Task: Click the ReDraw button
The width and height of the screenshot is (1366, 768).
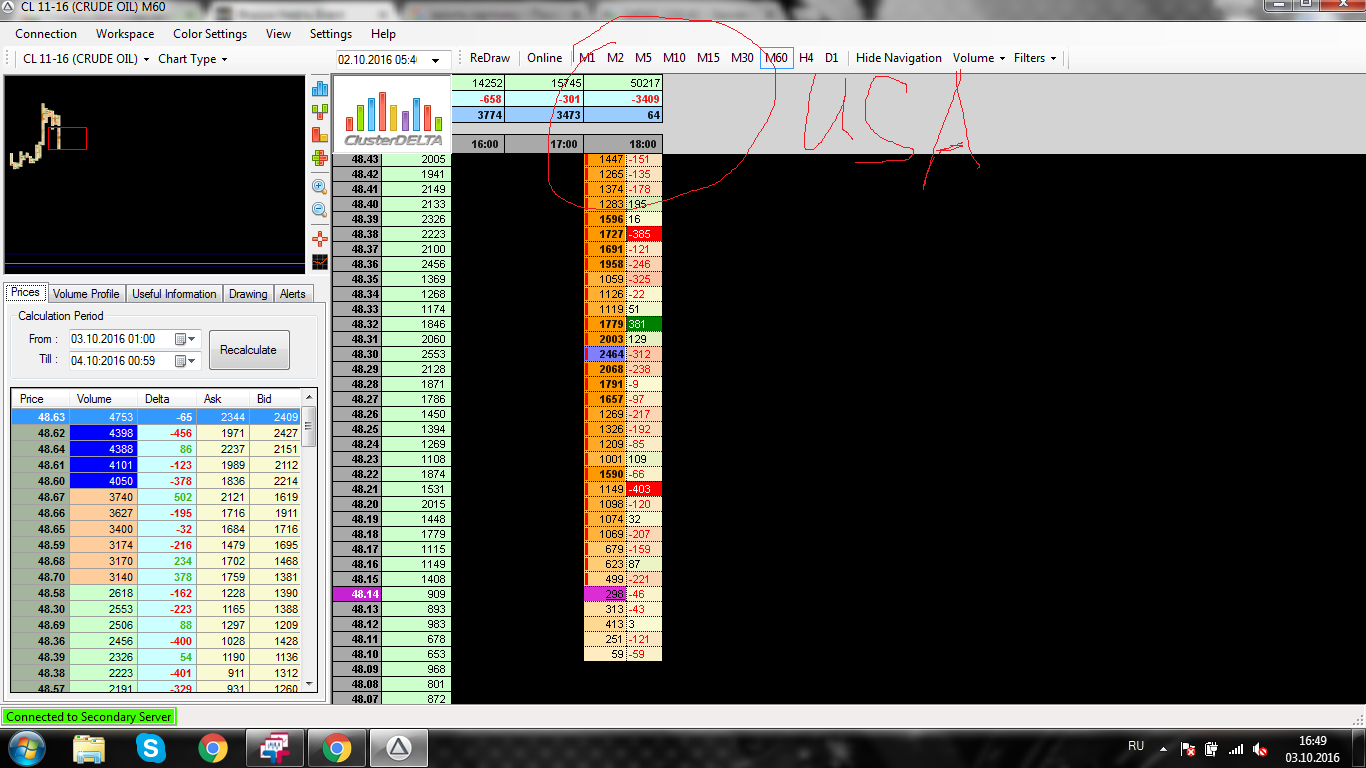Action: [490, 58]
